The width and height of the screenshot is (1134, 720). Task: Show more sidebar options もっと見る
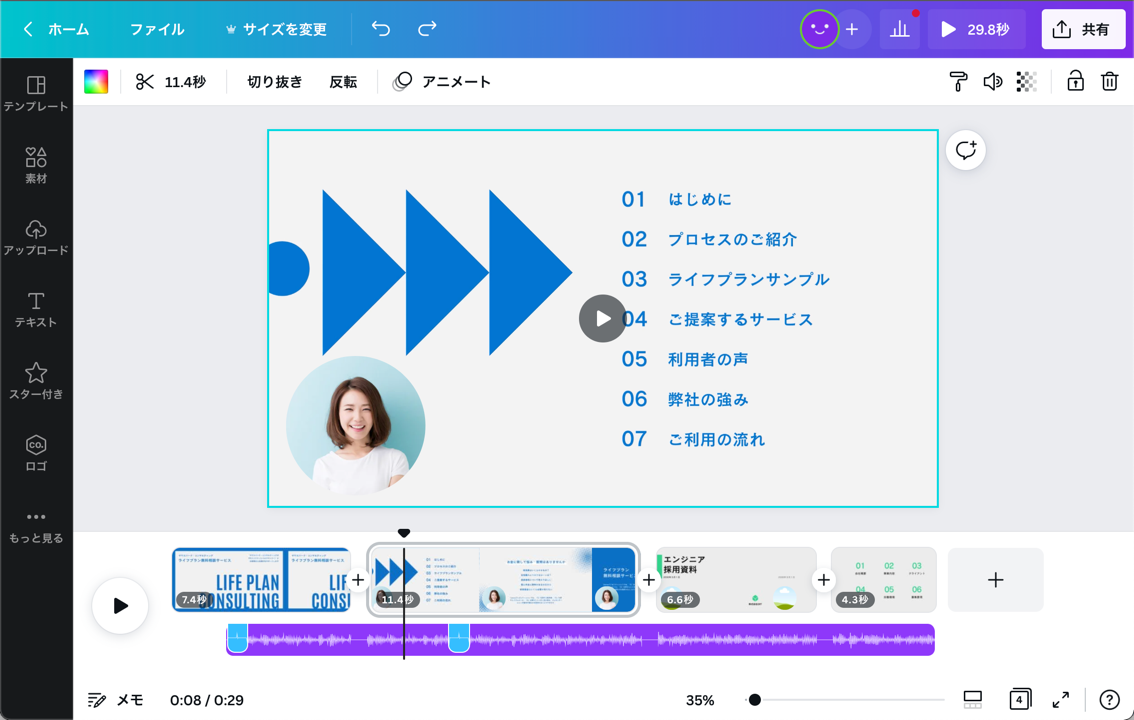pos(35,527)
